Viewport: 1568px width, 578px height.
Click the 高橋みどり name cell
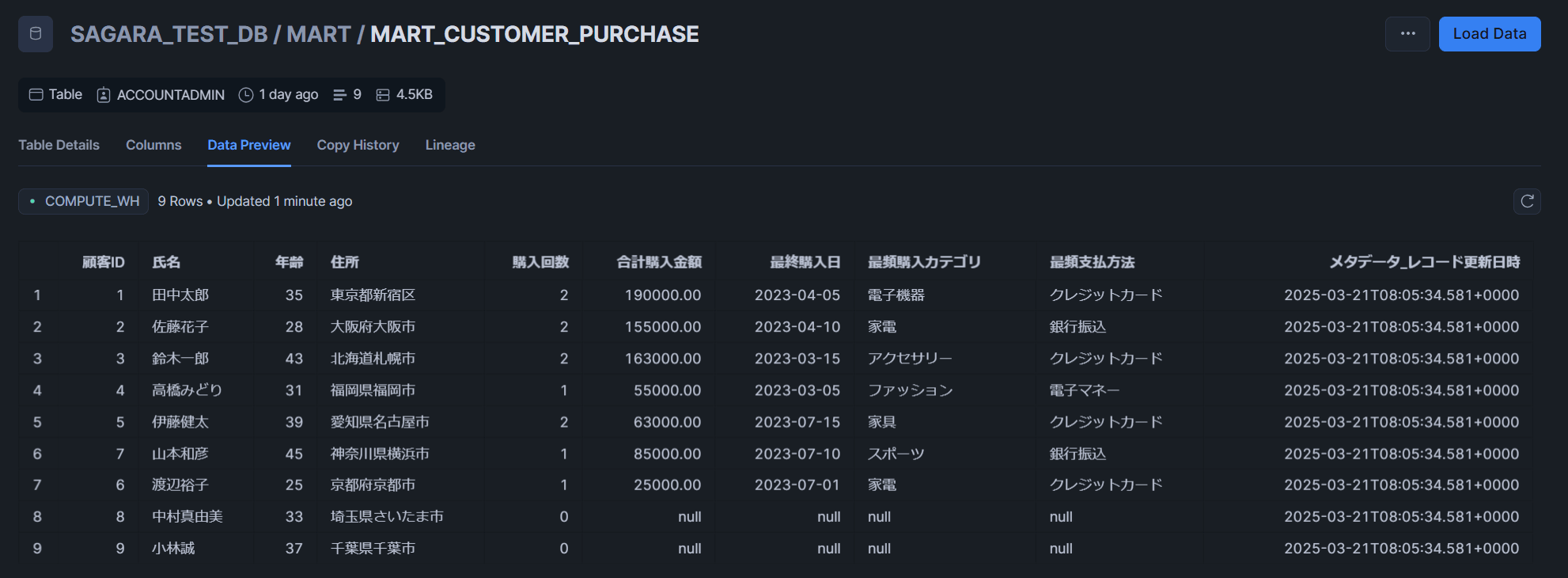pos(187,390)
